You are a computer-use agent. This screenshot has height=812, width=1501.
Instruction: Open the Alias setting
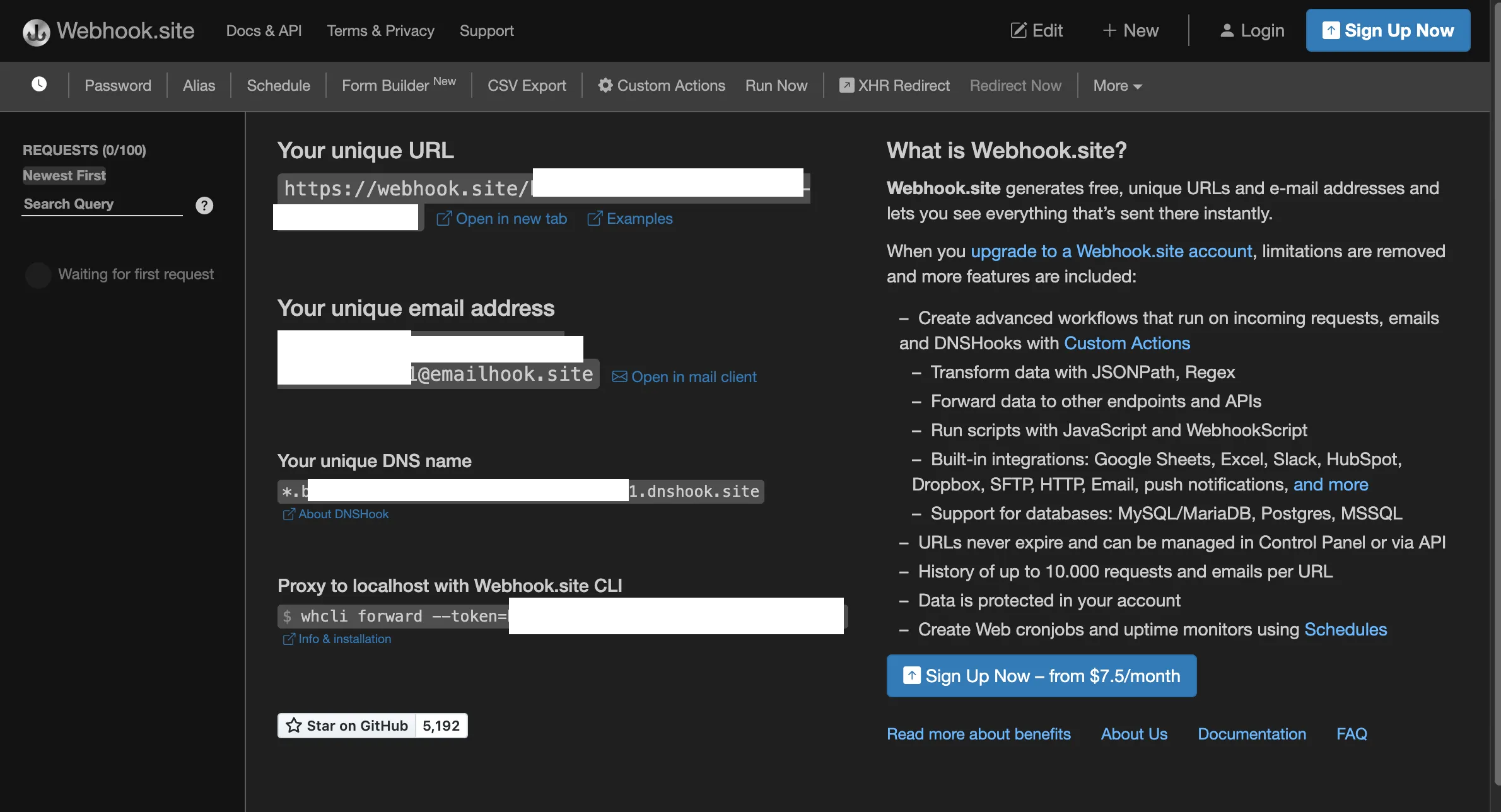coord(199,85)
